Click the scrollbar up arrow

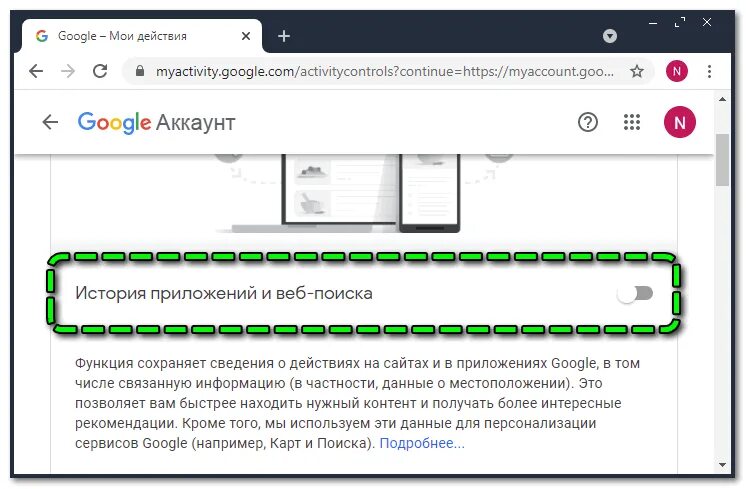722,99
